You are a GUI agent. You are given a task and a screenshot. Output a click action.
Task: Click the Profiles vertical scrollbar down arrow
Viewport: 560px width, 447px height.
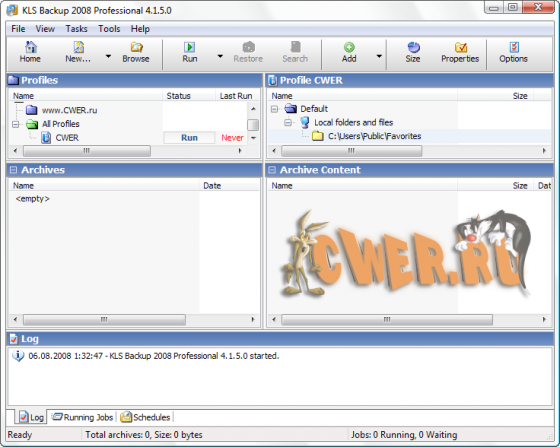point(253,138)
